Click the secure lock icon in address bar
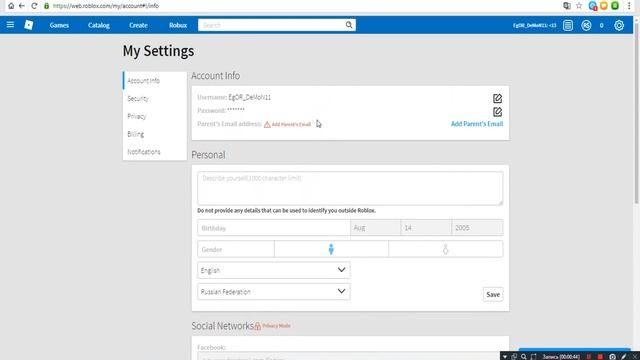 click(47, 6)
